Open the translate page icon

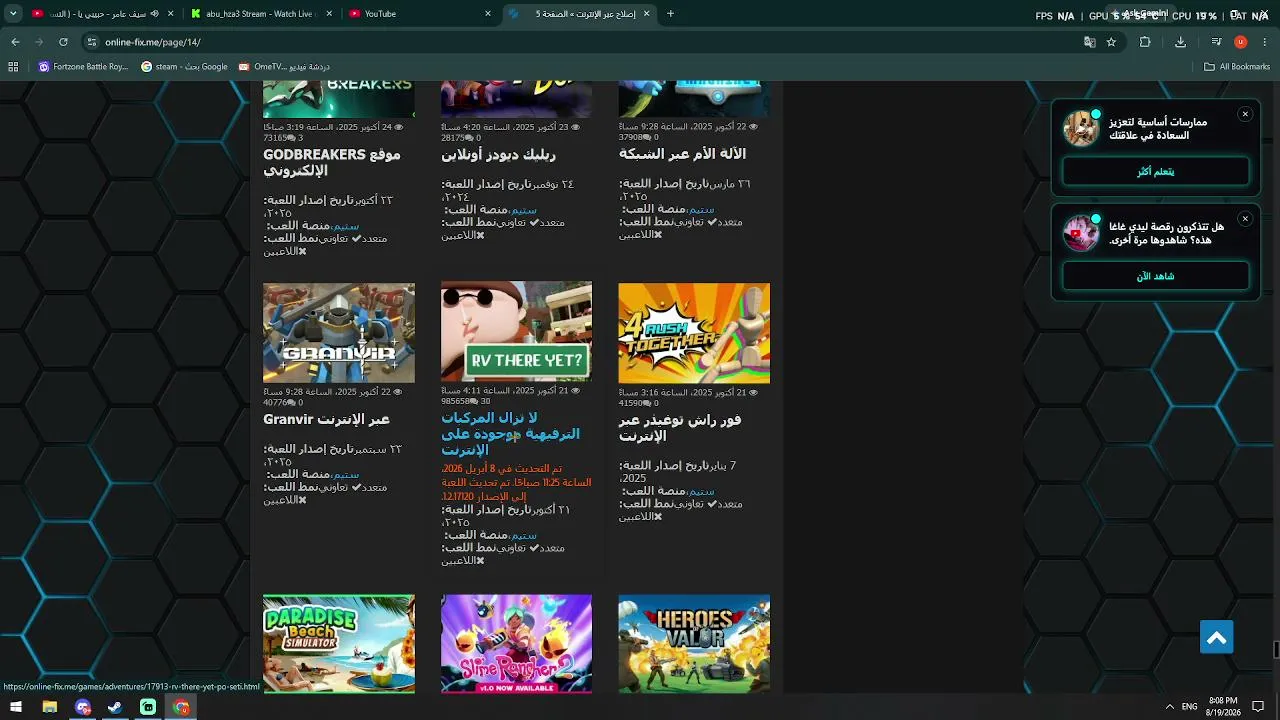coord(1089,42)
